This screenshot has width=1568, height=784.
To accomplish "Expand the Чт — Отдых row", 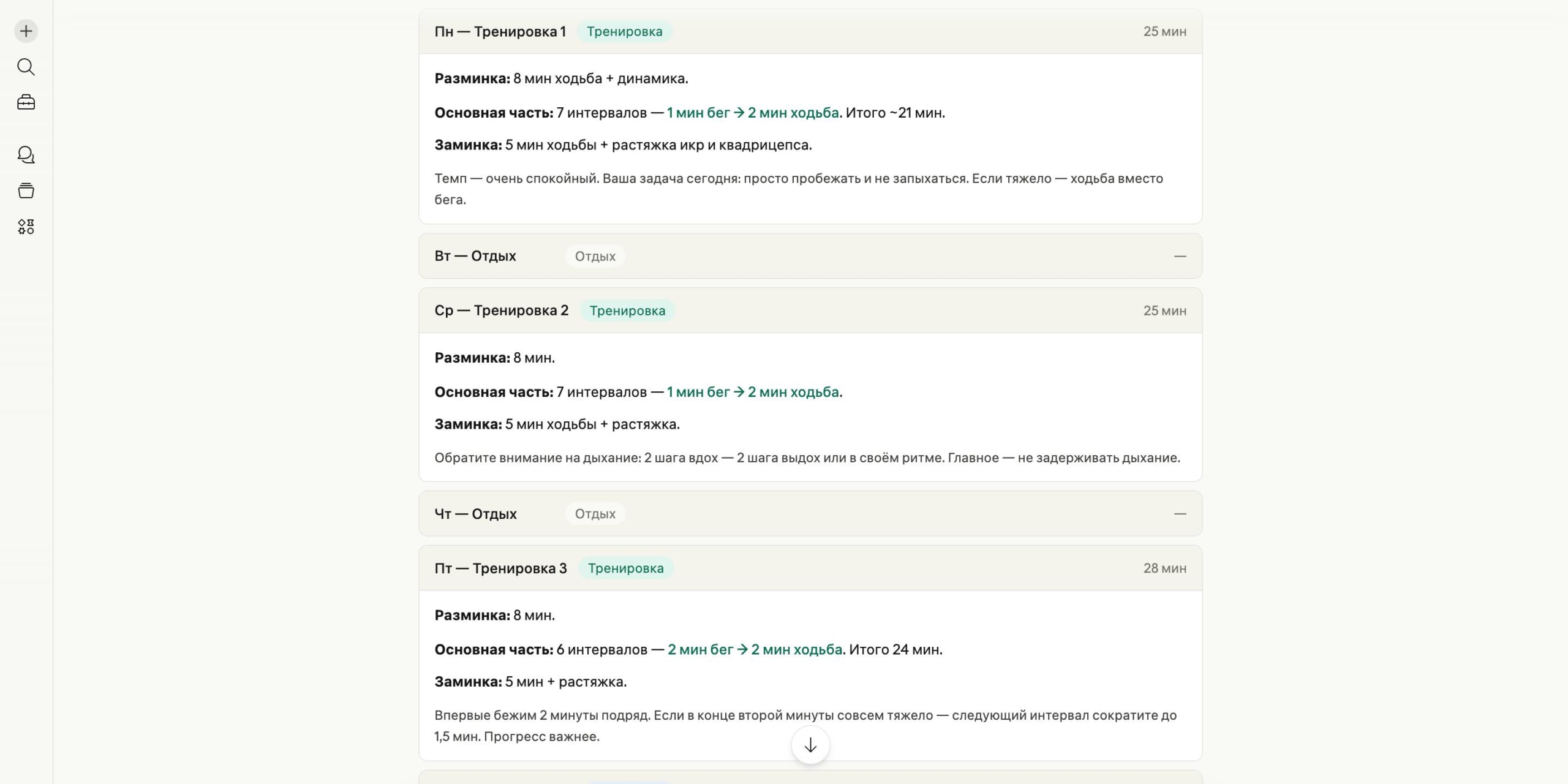I will [475, 514].
